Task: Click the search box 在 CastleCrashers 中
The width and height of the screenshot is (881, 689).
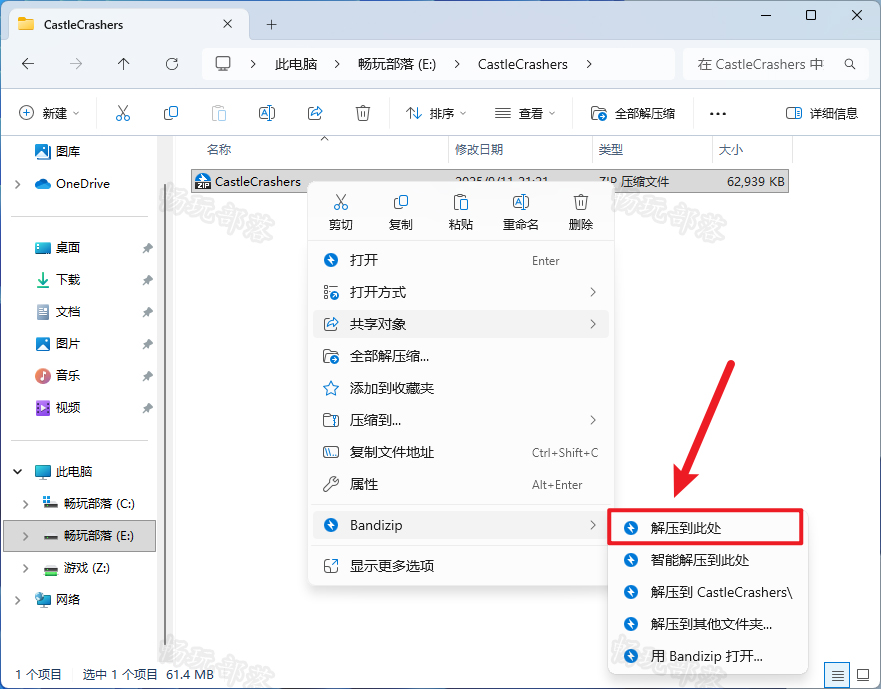Action: click(x=778, y=64)
